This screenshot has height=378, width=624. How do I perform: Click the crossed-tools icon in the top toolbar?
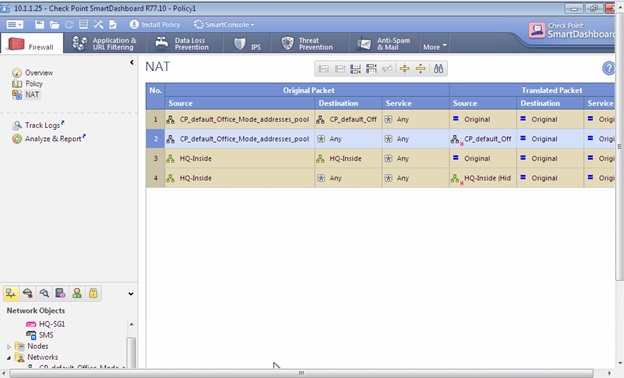[x=98, y=25]
